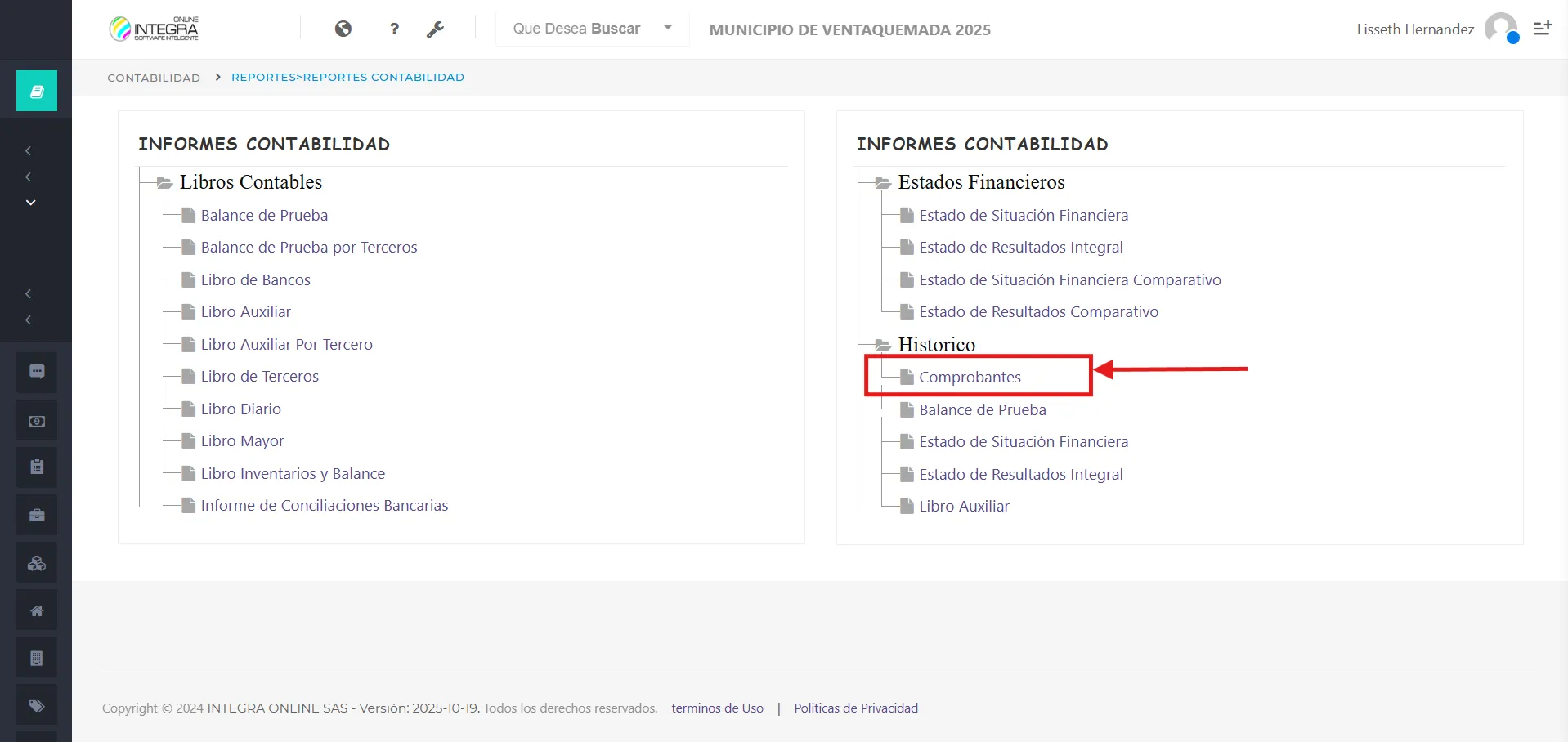
Task: Open the chat messages sidebar icon
Action: coord(36,372)
